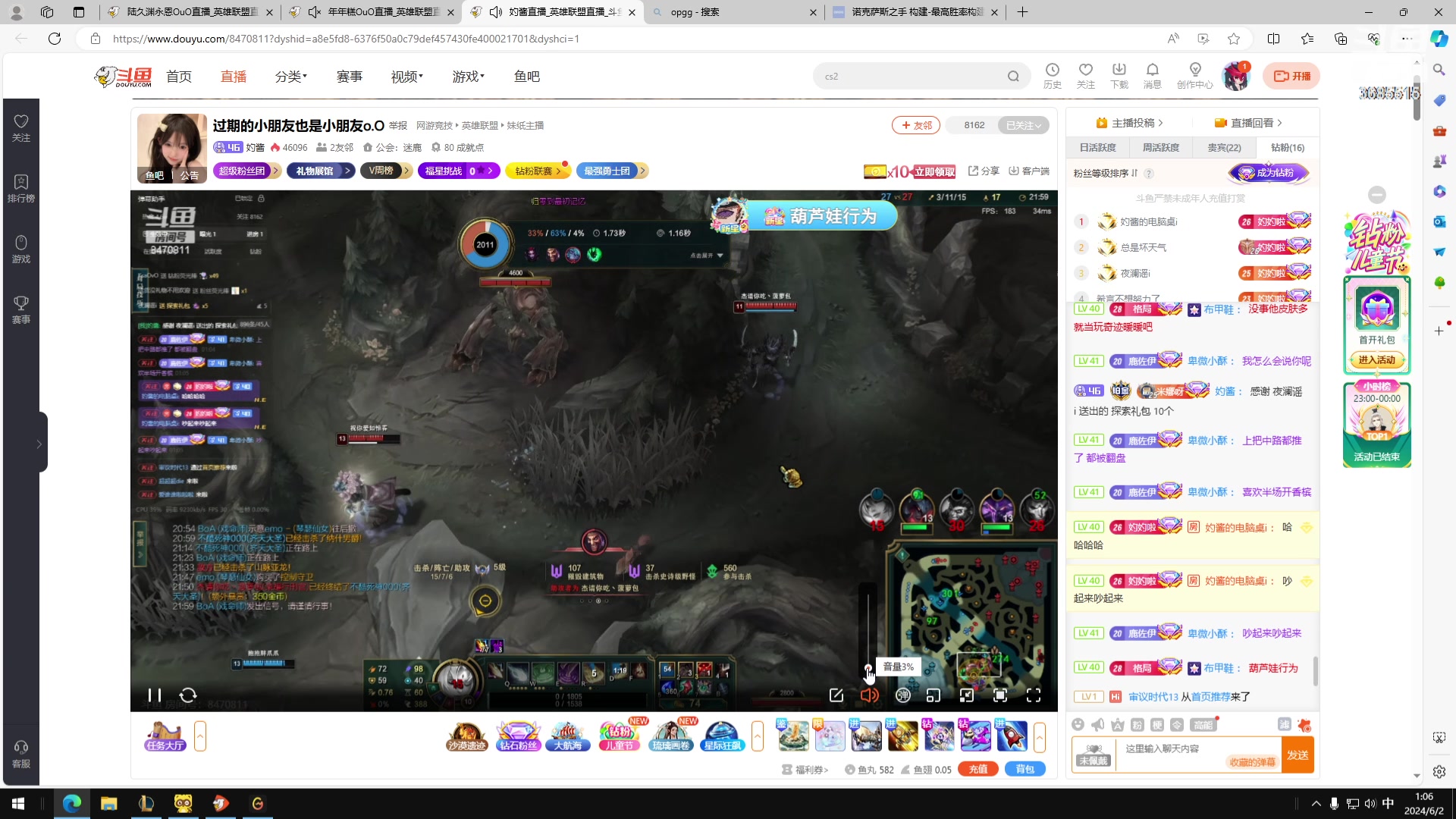The height and width of the screenshot is (819, 1456).
Task: Open the 消息 notifications bell
Action: pyautogui.click(x=1152, y=76)
